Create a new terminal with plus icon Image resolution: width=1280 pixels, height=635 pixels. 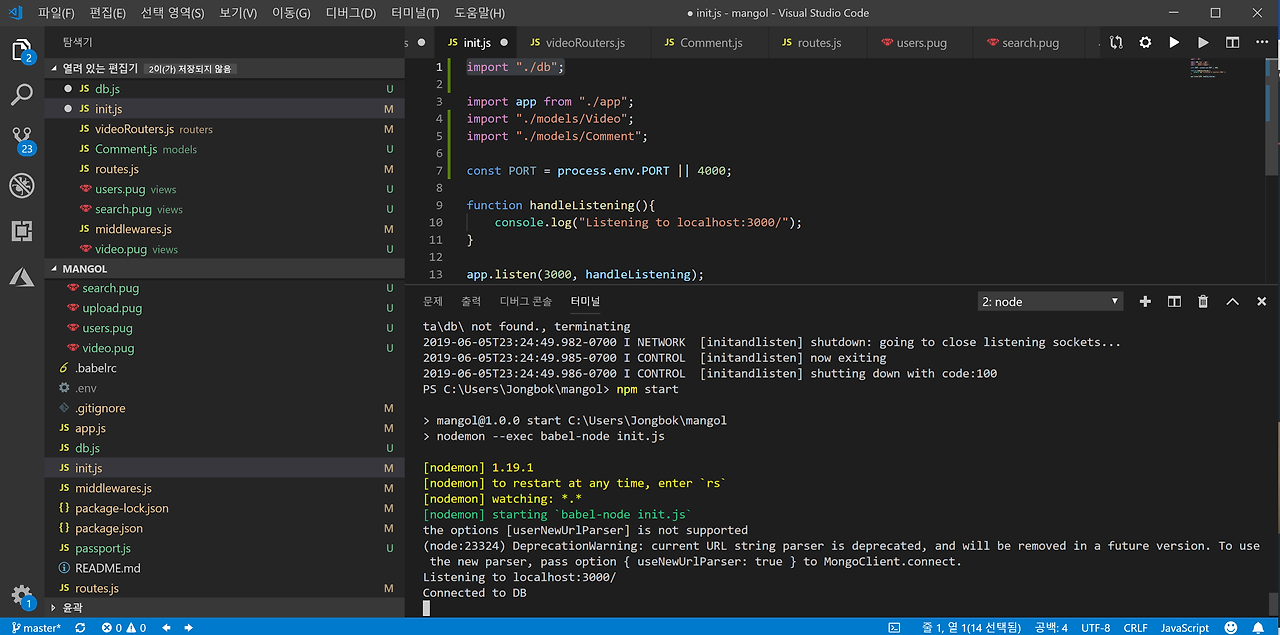pos(1145,301)
